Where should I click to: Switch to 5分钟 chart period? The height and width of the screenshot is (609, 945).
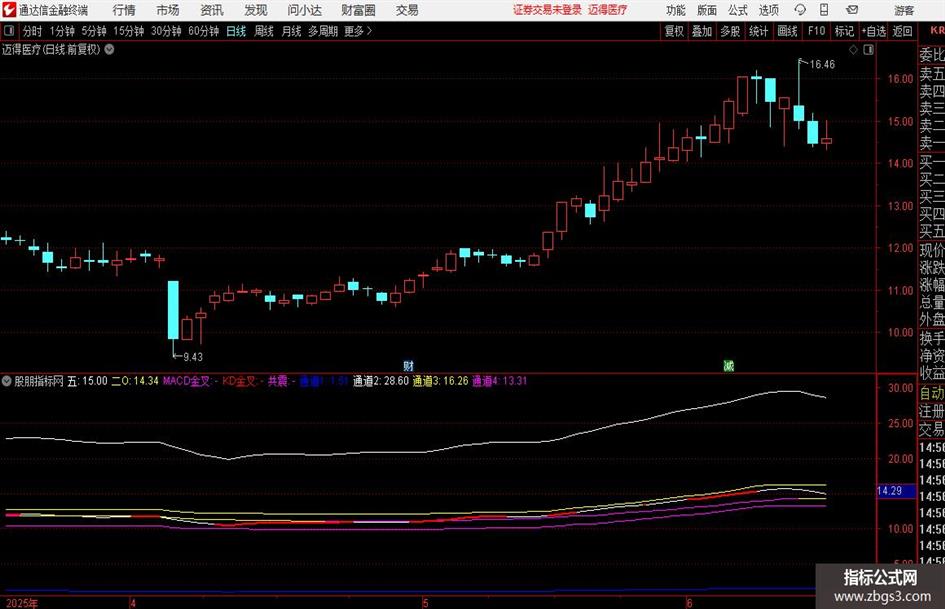[x=93, y=31]
